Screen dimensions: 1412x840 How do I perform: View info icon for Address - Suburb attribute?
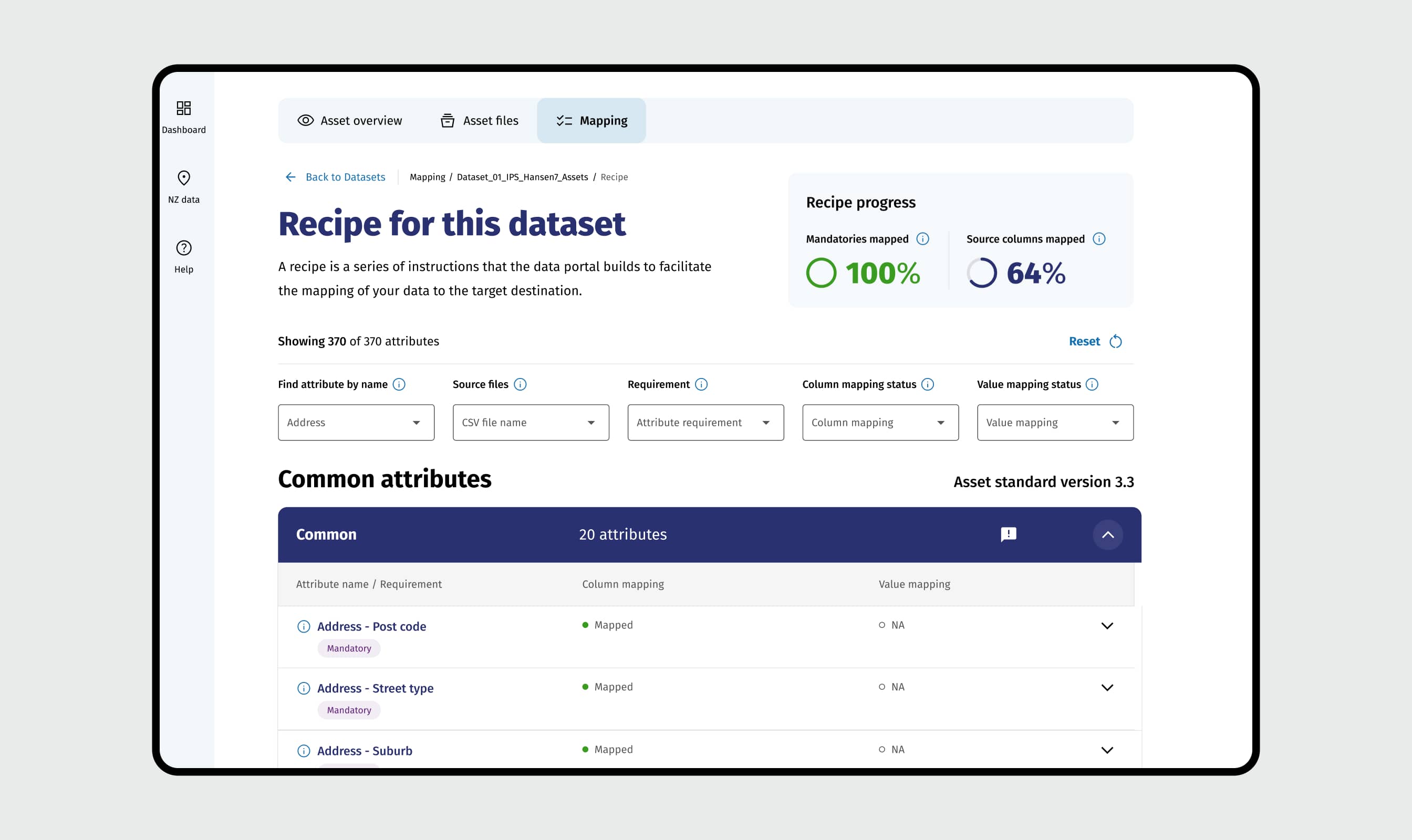click(304, 751)
